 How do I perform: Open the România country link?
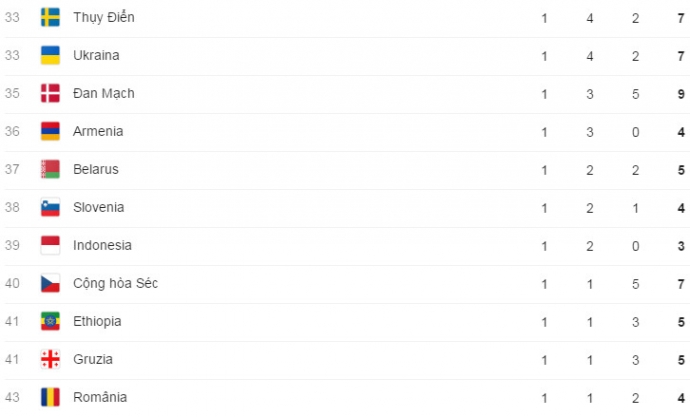point(100,398)
